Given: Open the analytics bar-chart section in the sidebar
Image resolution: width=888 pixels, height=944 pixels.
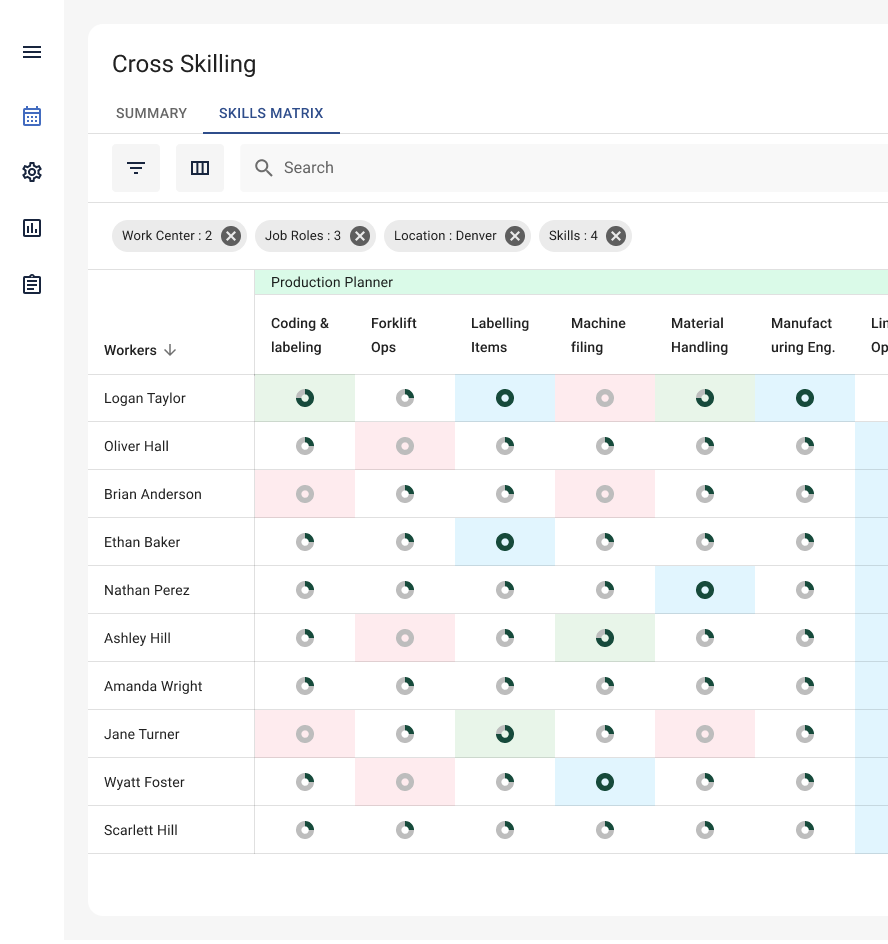Looking at the screenshot, I should [32, 228].
